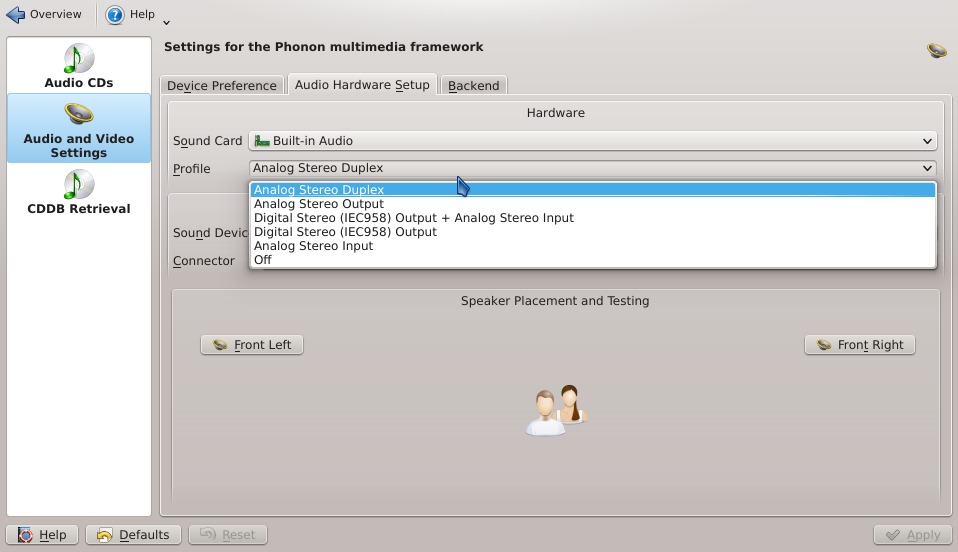Open the Help toolbar menu

tap(137, 14)
